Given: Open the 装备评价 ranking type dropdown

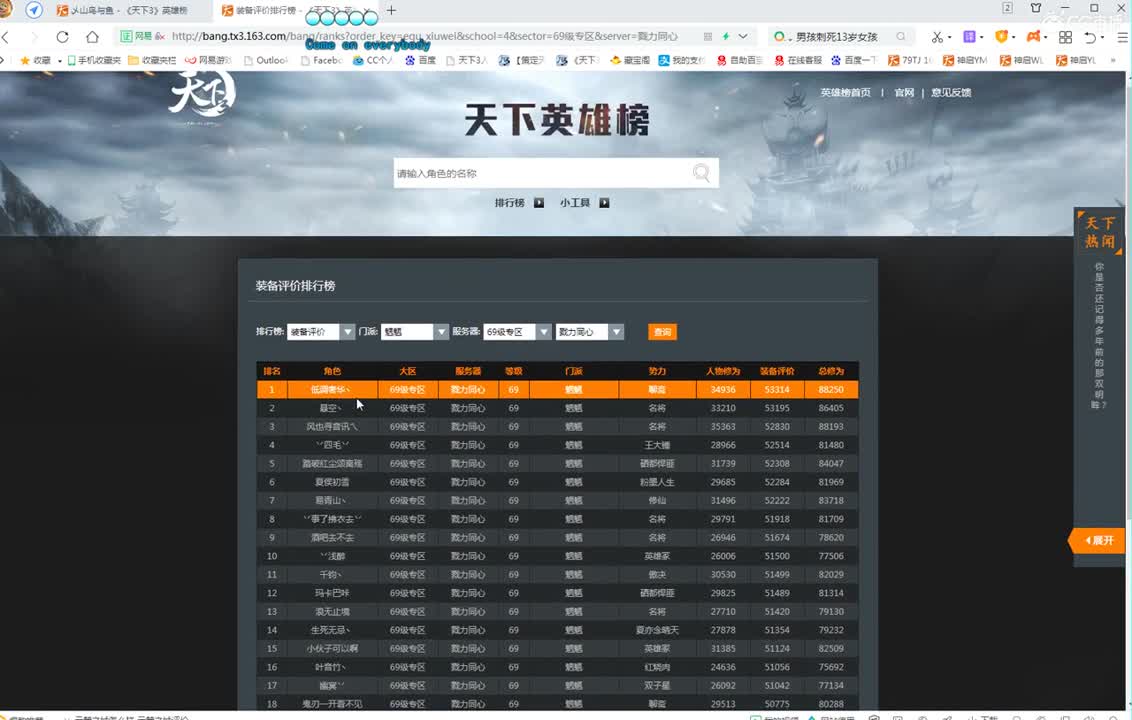Looking at the screenshot, I should pos(320,331).
